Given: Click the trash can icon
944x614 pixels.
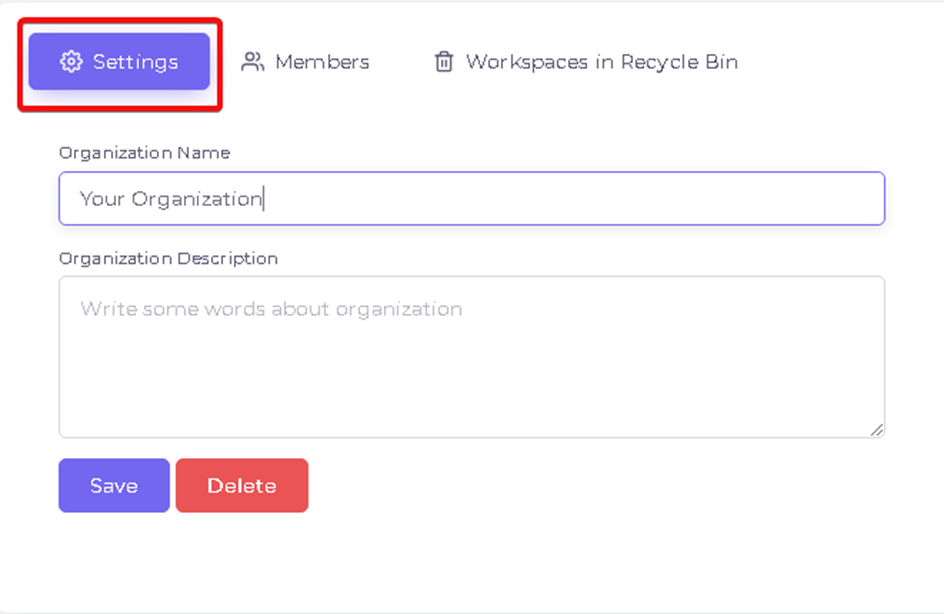Looking at the screenshot, I should (444, 61).
